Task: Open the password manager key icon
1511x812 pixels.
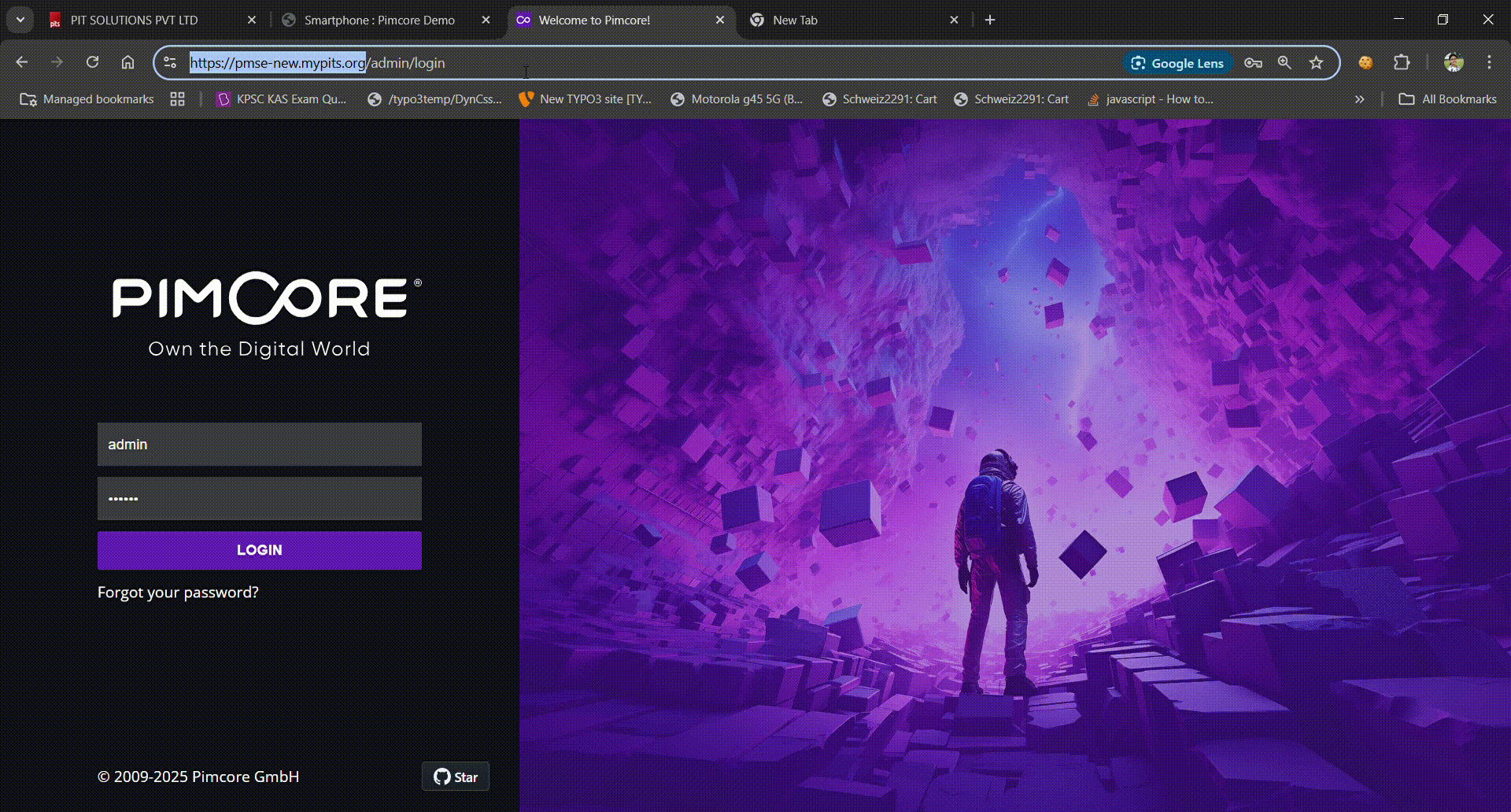Action: [x=1253, y=63]
